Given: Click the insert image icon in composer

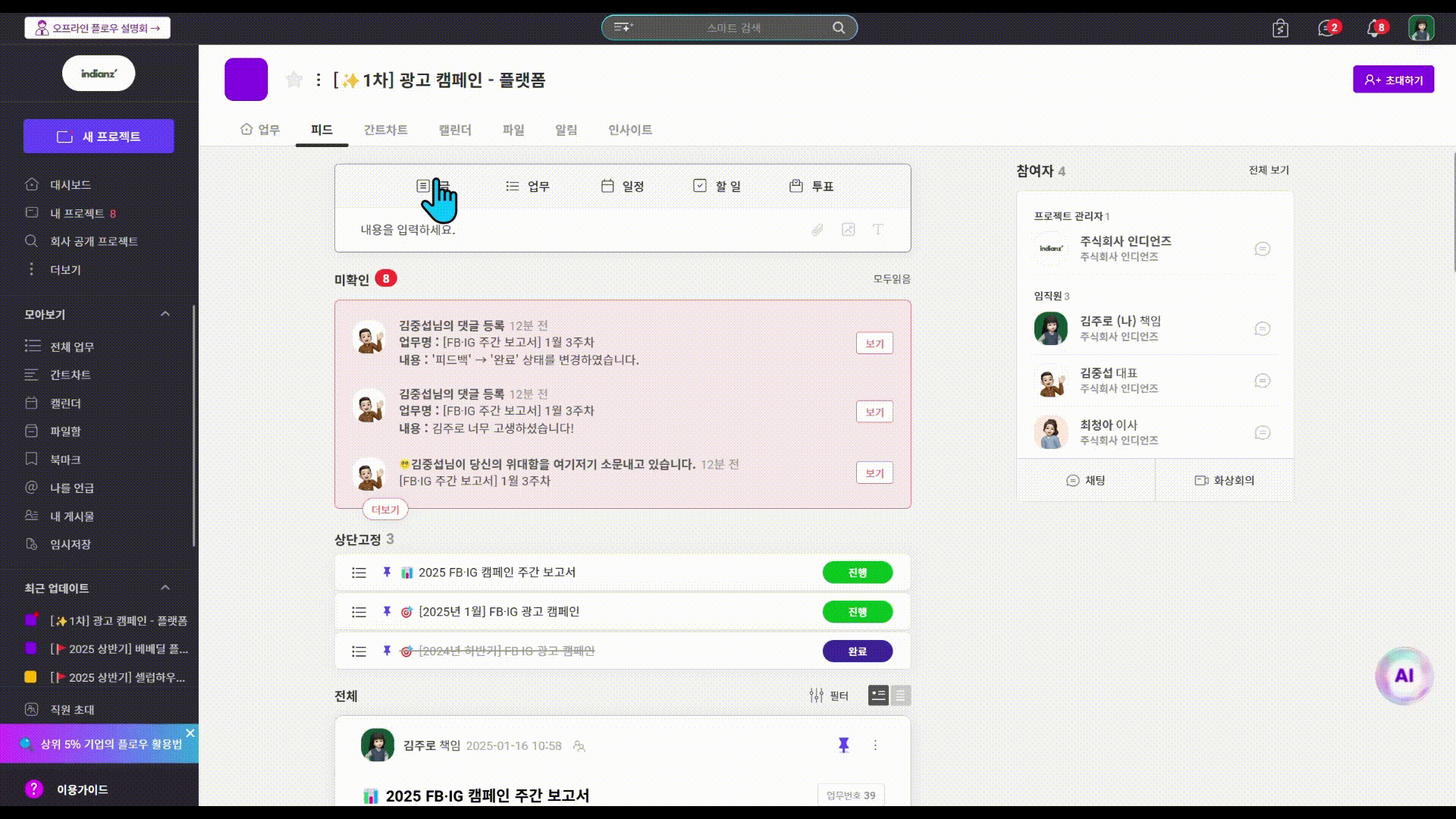Looking at the screenshot, I should pos(848,230).
